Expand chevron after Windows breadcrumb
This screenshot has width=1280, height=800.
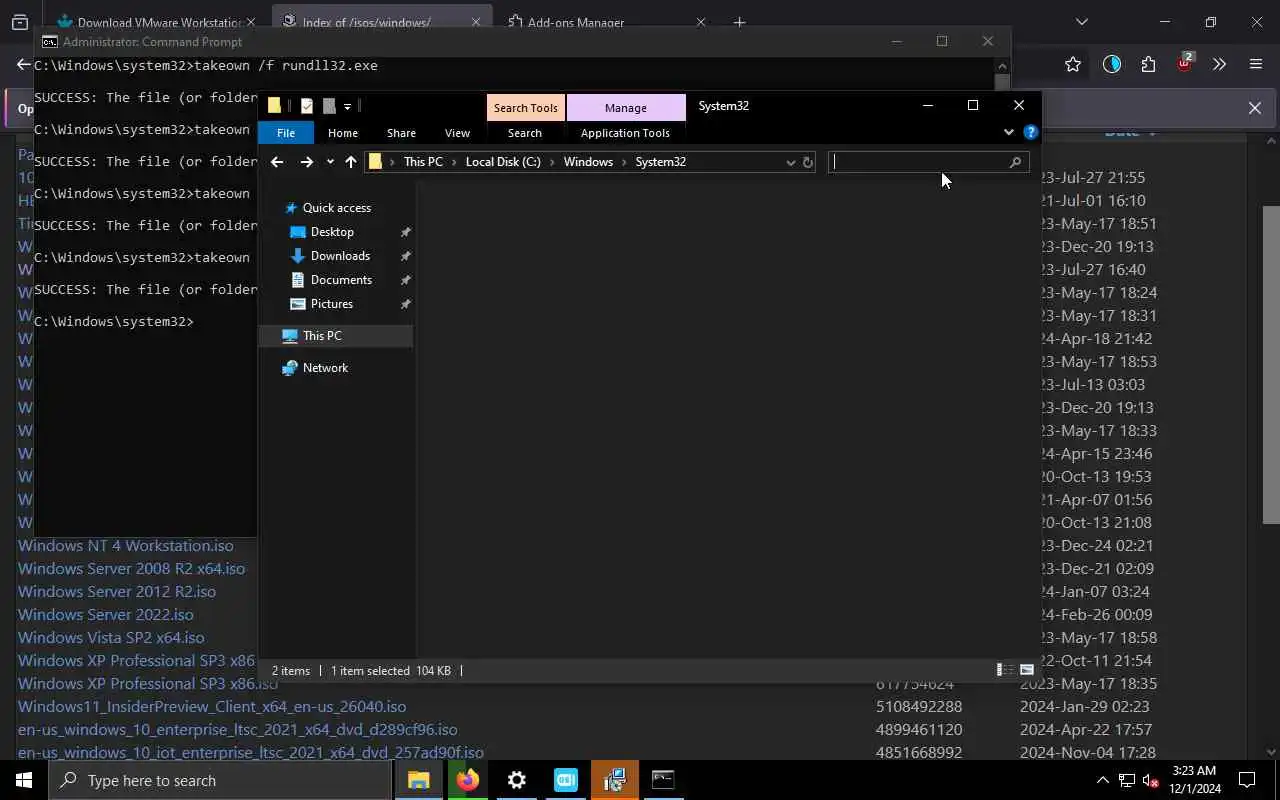pyautogui.click(x=625, y=162)
